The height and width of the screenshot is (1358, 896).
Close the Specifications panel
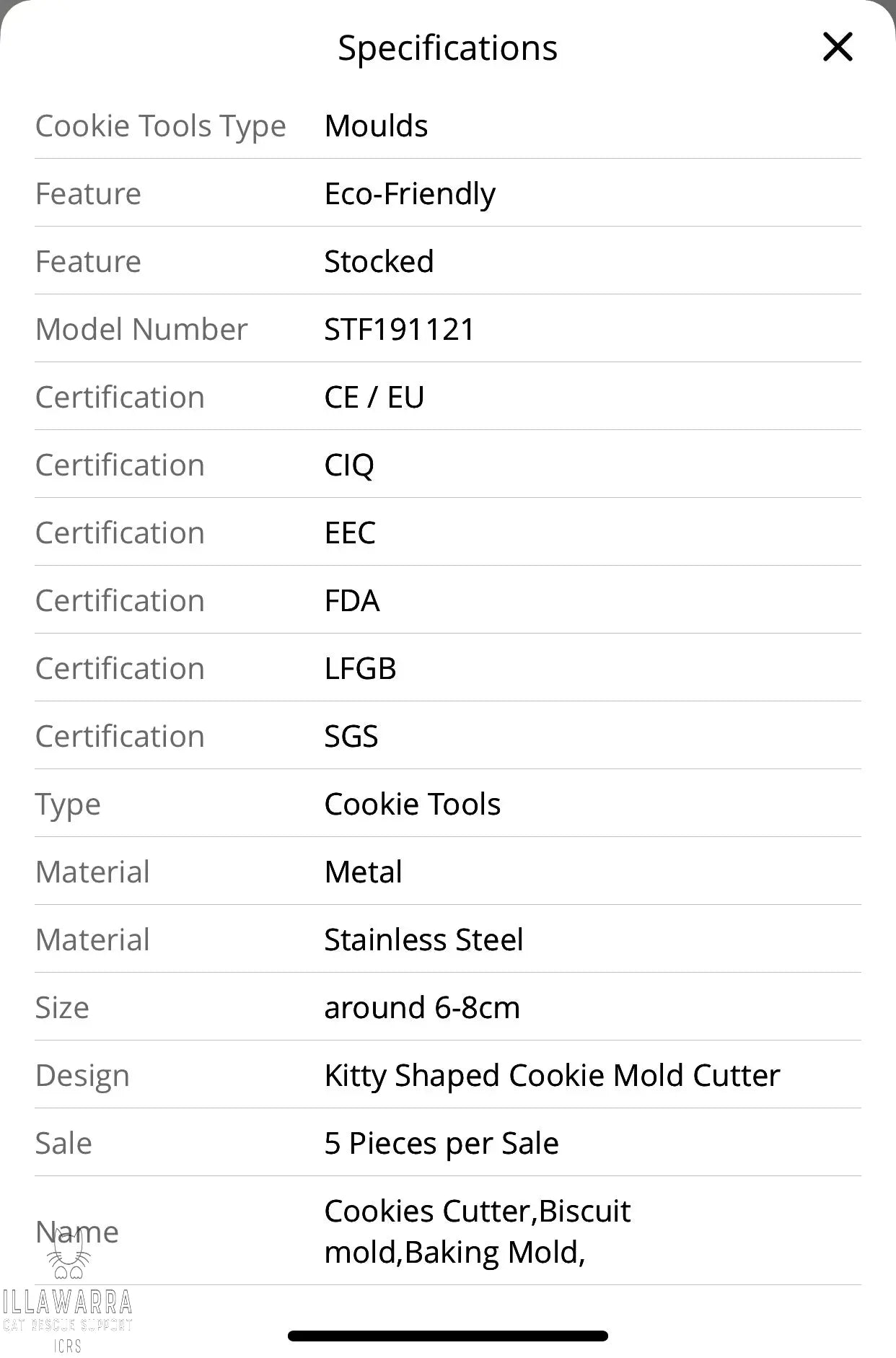pos(838,48)
